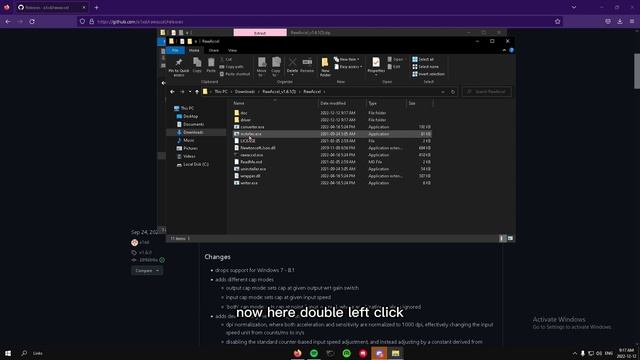Switch to the View ribbon tab

[232, 50]
